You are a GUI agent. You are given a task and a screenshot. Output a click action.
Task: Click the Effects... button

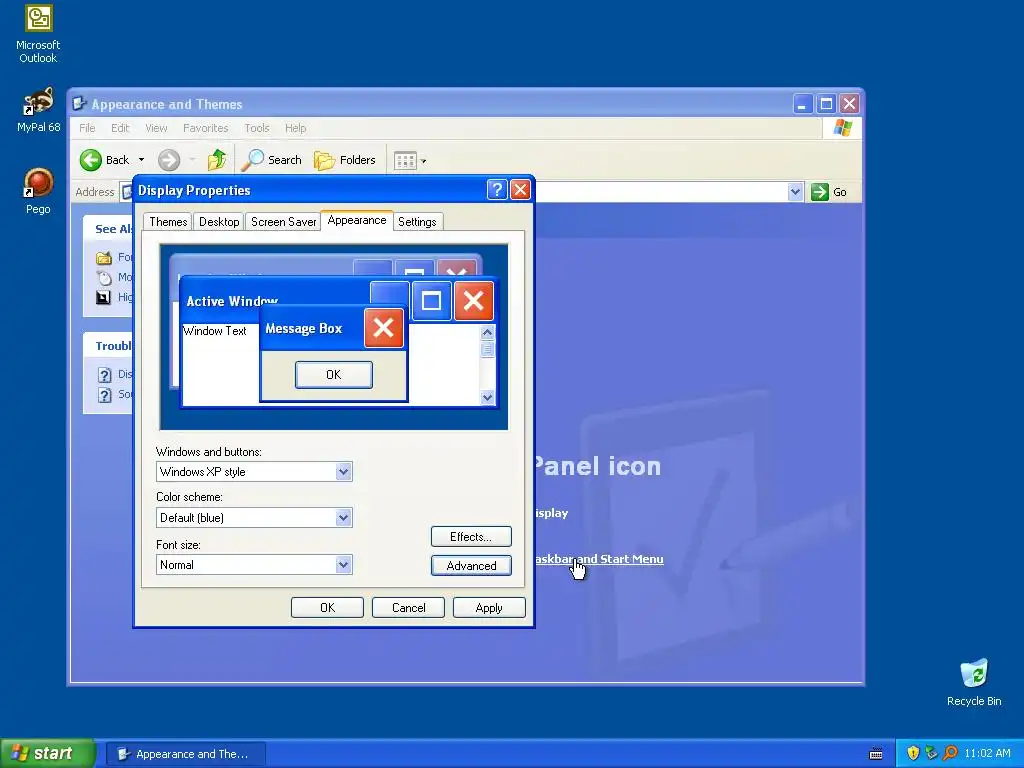pos(471,537)
